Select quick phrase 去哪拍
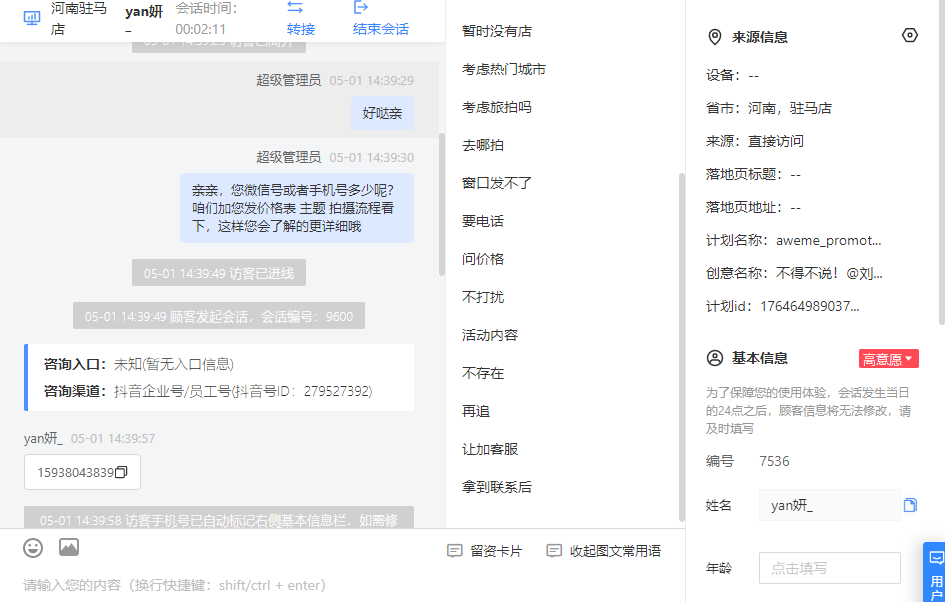Screen dimensions: 945x602 pyautogui.click(x=483, y=145)
